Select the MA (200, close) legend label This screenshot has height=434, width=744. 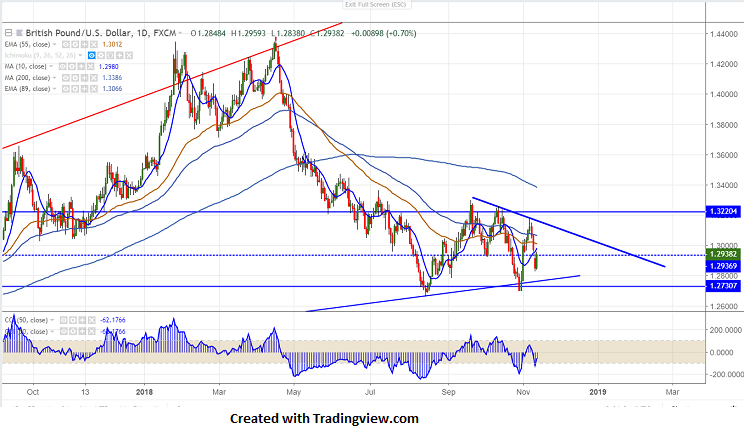coord(27,78)
